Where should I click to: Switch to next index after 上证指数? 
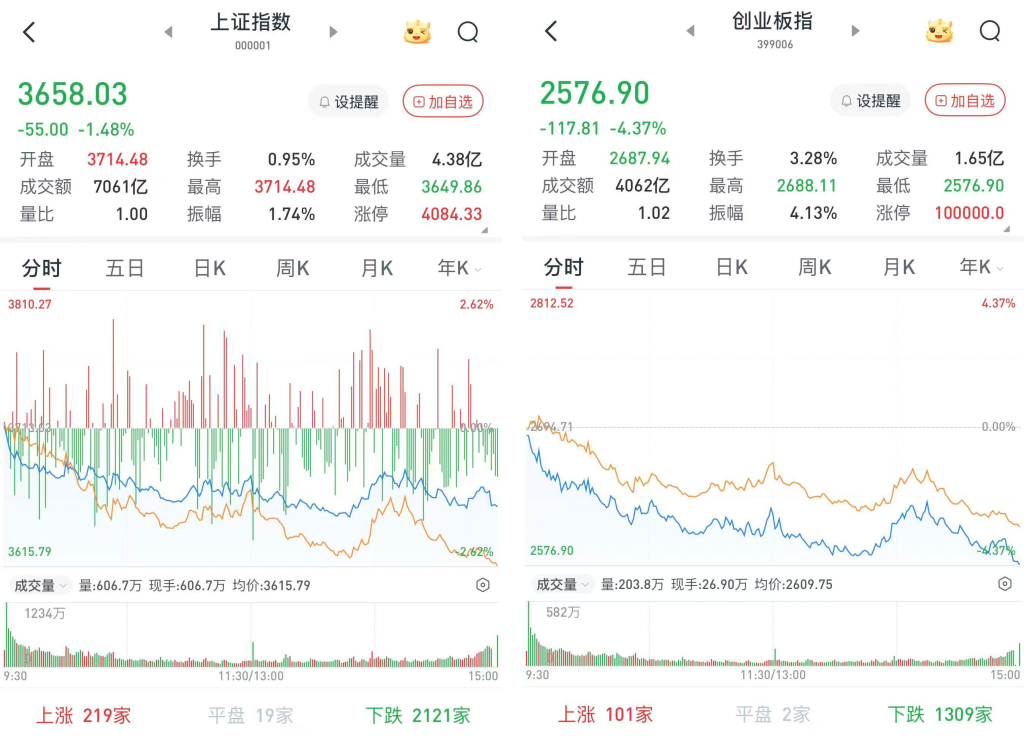tap(333, 32)
